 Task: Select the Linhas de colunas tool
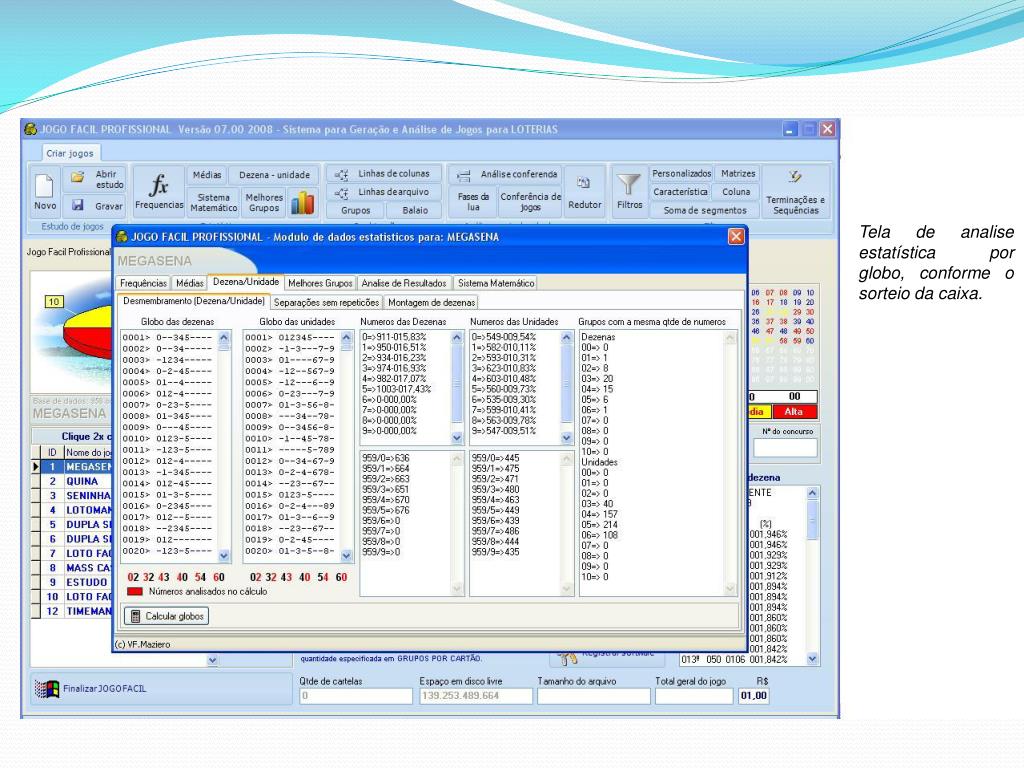coord(383,174)
